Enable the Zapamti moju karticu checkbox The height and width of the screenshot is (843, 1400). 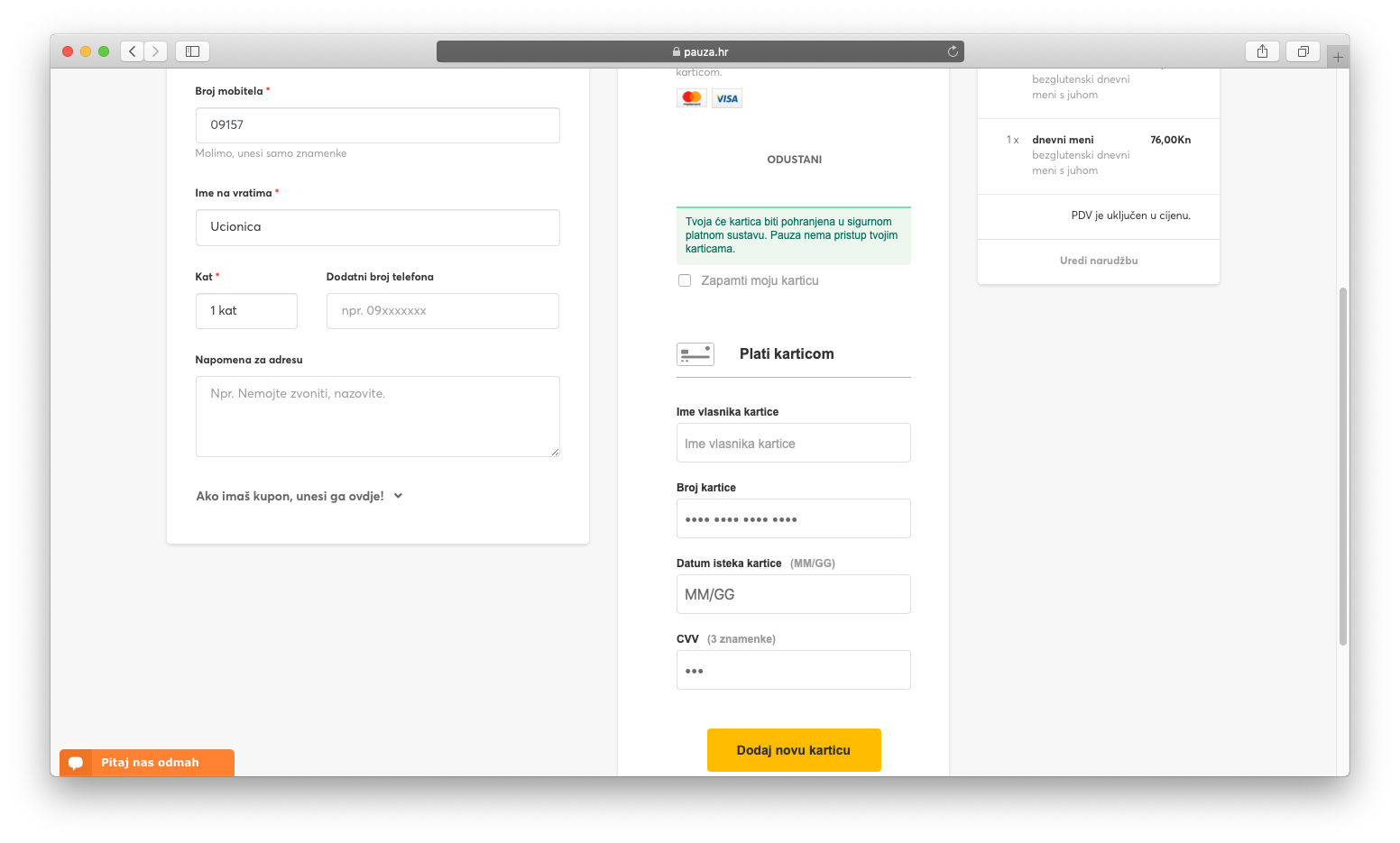685,280
